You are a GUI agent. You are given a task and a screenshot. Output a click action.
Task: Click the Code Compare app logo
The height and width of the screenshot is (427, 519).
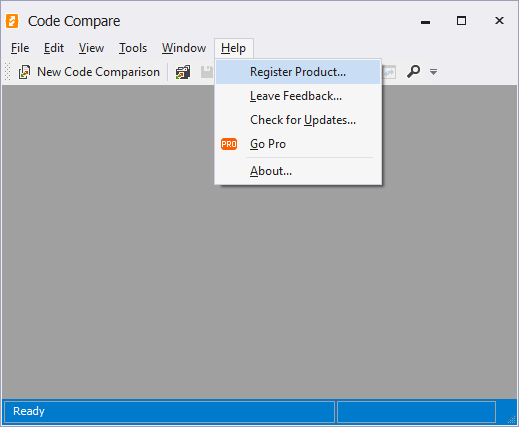coord(12,21)
